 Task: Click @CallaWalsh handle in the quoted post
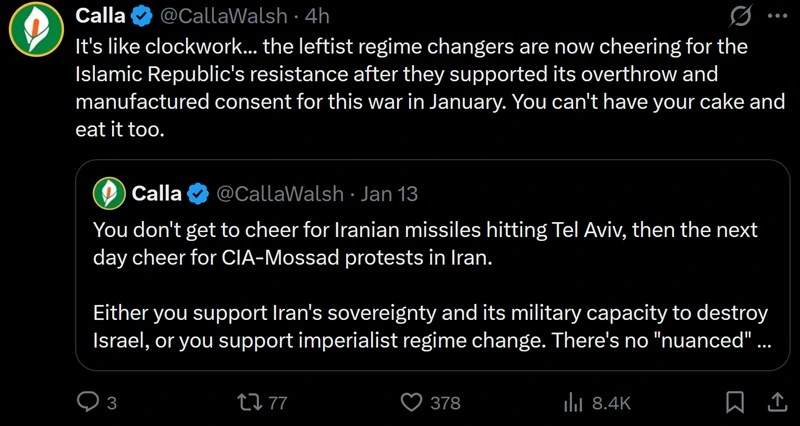pyautogui.click(x=280, y=192)
